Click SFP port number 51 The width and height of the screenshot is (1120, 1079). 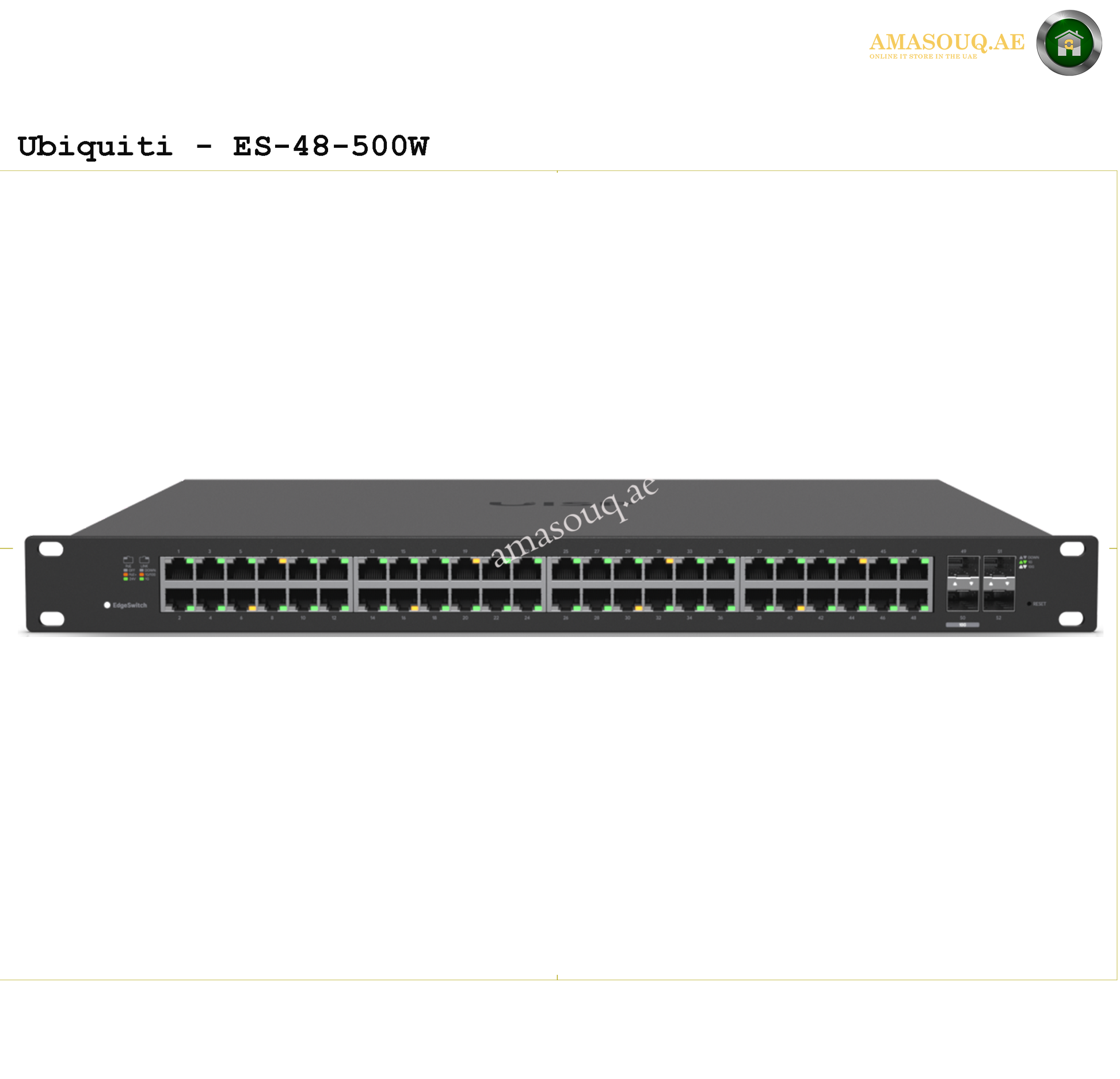999,567
